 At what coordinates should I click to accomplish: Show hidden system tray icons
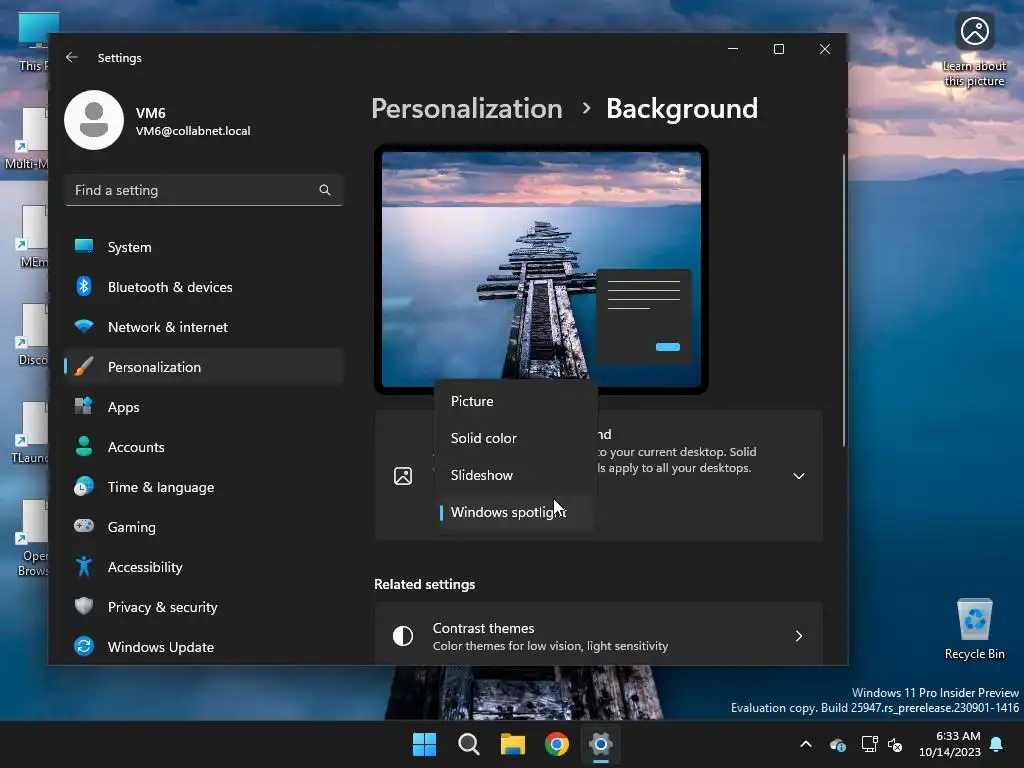click(x=806, y=744)
